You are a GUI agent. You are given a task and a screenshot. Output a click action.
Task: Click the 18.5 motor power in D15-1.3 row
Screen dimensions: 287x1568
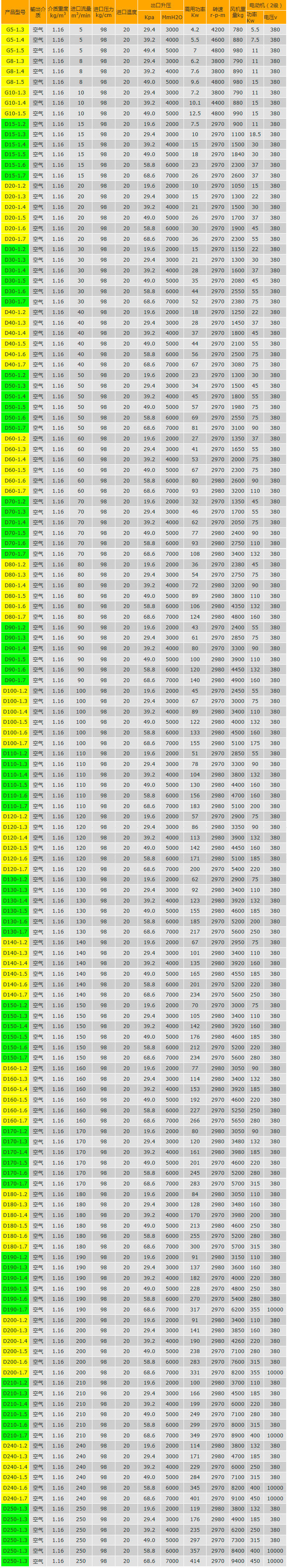pos(255,134)
